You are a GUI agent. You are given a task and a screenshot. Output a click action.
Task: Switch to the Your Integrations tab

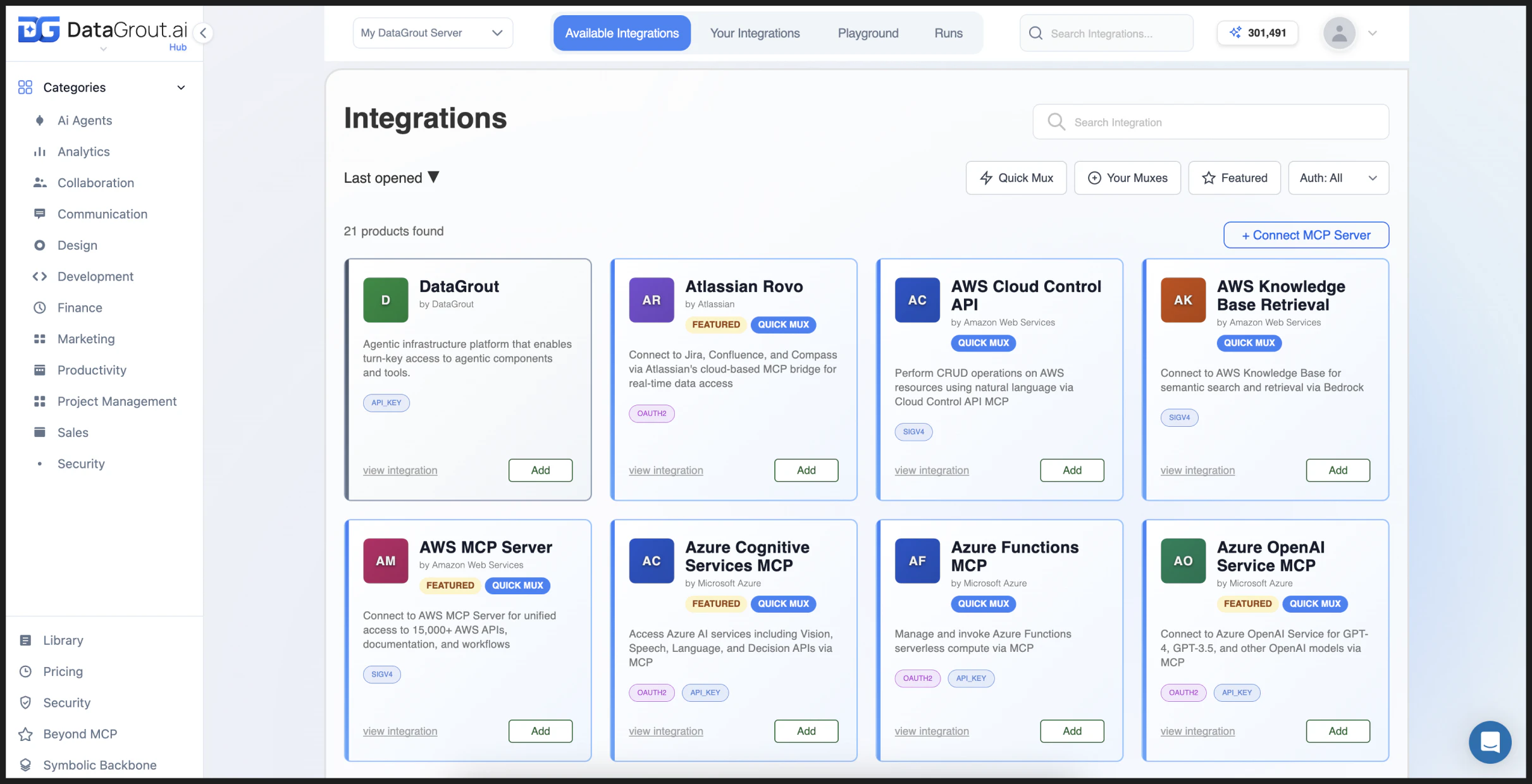[755, 33]
